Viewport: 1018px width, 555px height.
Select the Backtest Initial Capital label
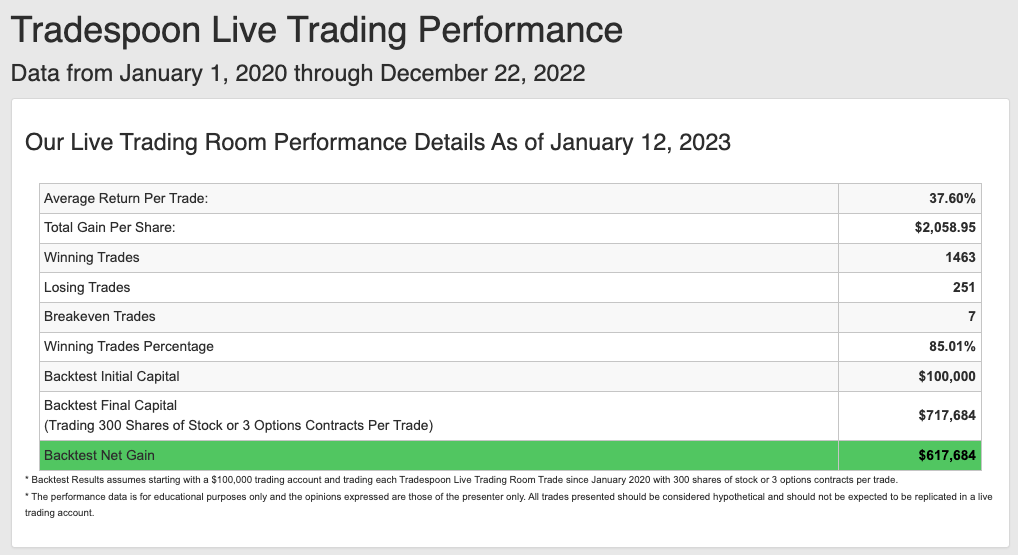112,376
